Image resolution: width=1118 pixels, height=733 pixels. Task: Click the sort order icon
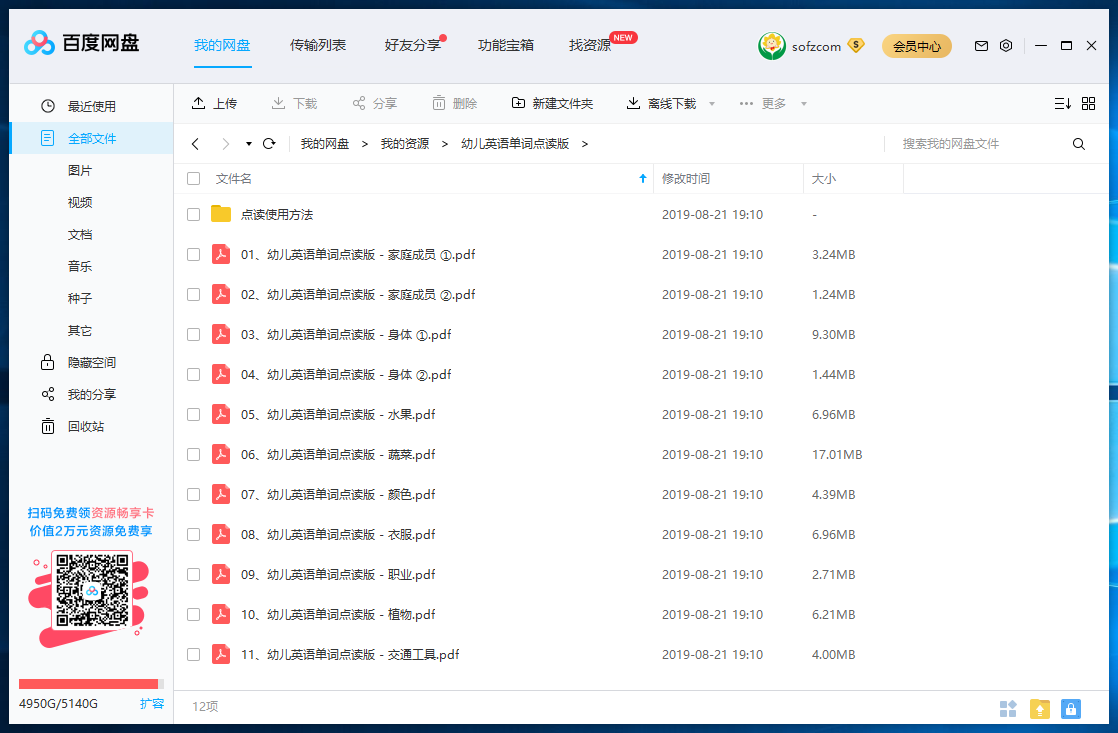coord(1062,103)
